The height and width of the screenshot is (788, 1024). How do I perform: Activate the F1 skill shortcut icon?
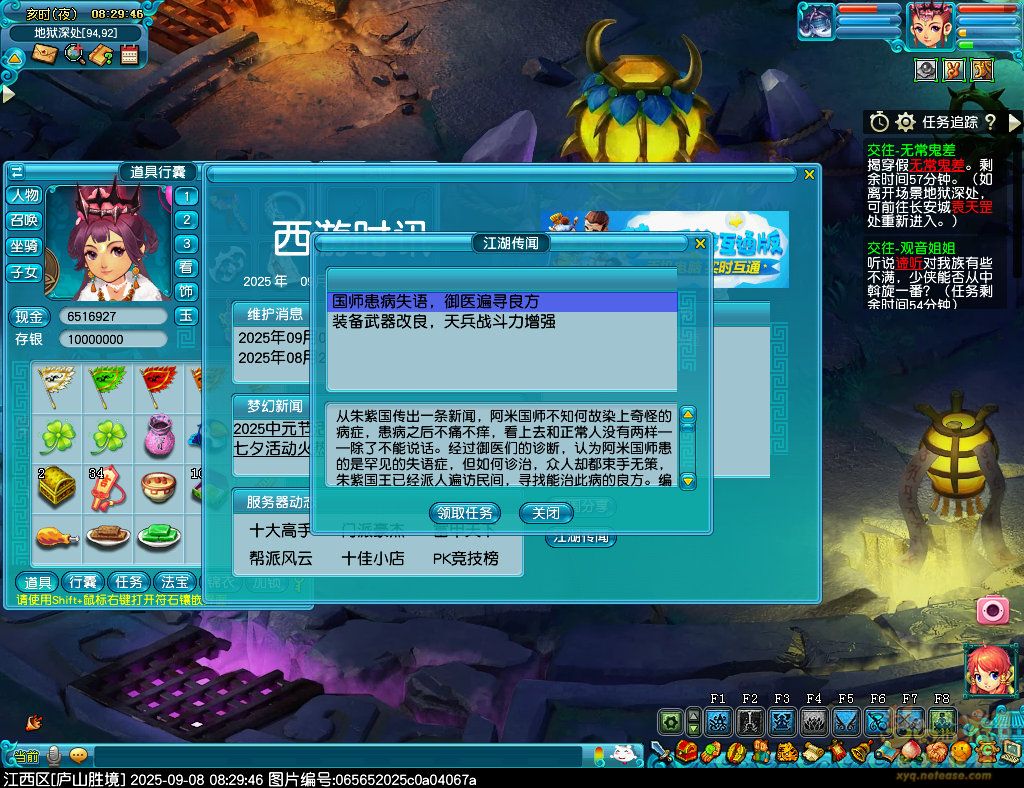pyautogui.click(x=717, y=721)
